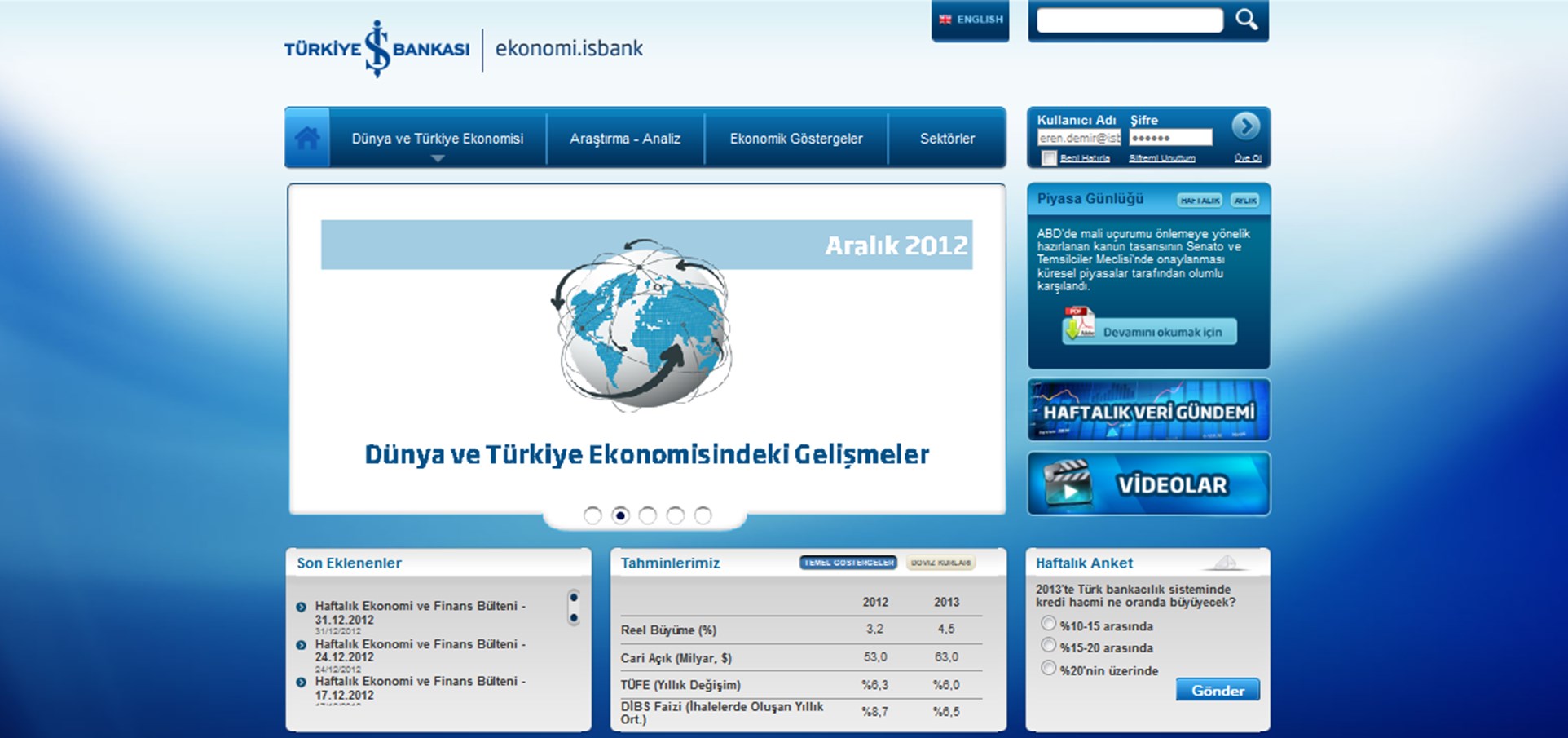1568x738 pixels.
Task: Open the Videolar banner
Action: pyautogui.click(x=1149, y=484)
